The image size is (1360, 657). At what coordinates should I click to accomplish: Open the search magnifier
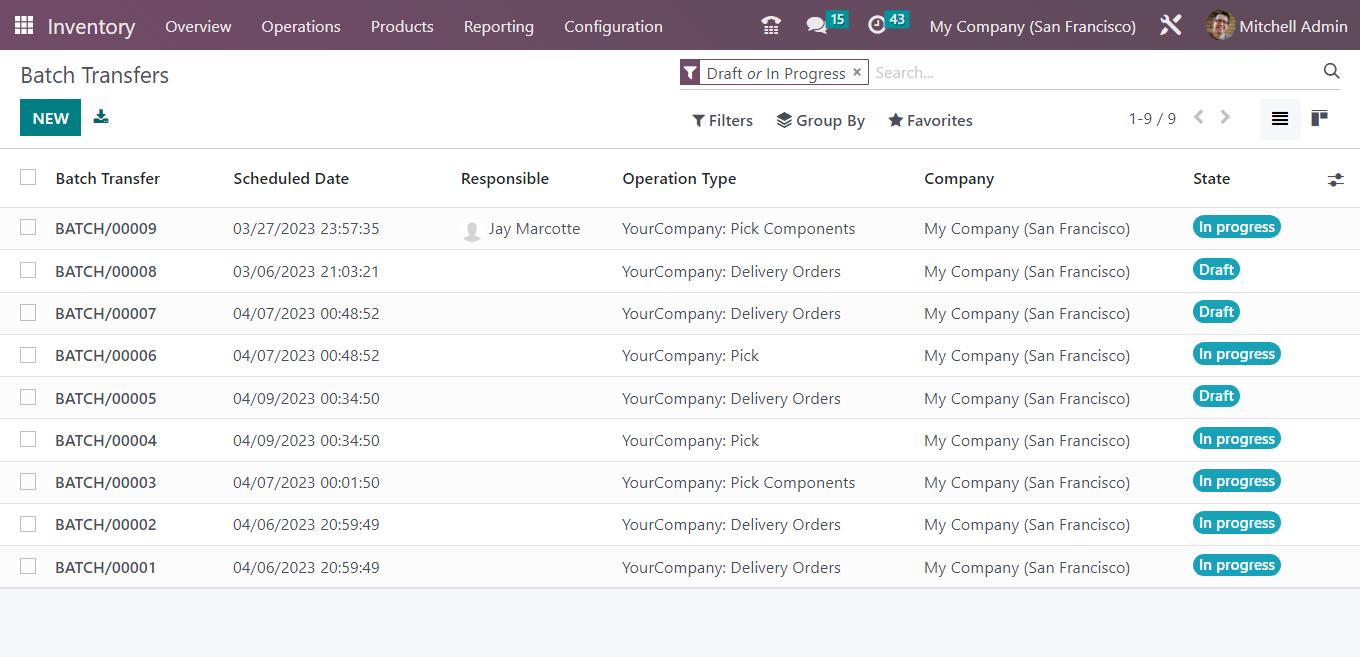[x=1331, y=71]
